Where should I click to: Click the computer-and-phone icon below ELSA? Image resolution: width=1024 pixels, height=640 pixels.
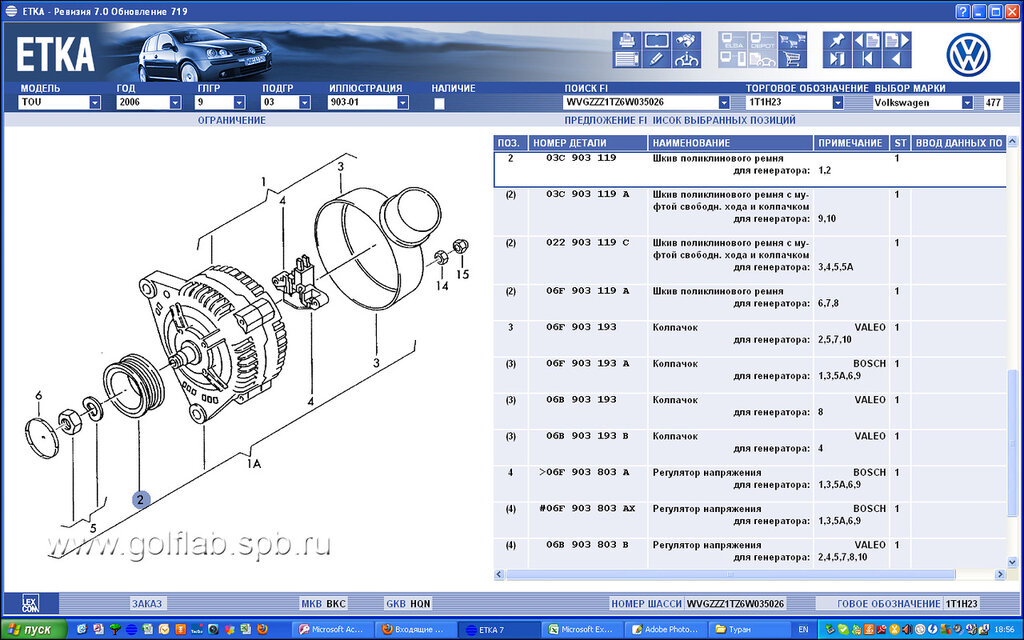[x=733, y=59]
